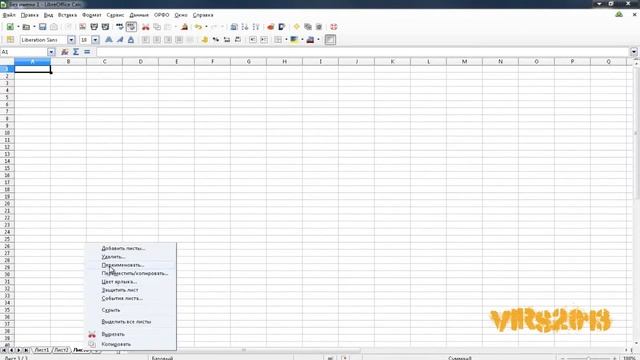The height and width of the screenshot is (360, 640).
Task: Toggle automatic spell checking
Action: point(131,27)
